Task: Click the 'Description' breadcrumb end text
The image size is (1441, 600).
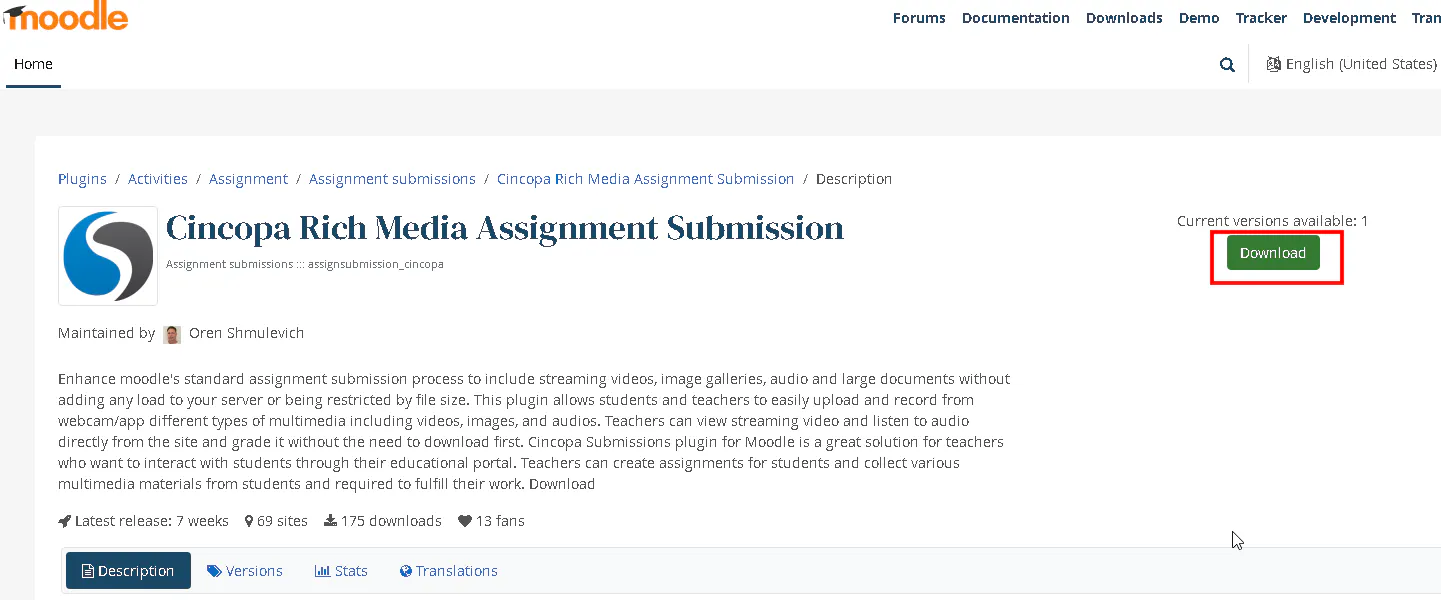Action: 854,179
